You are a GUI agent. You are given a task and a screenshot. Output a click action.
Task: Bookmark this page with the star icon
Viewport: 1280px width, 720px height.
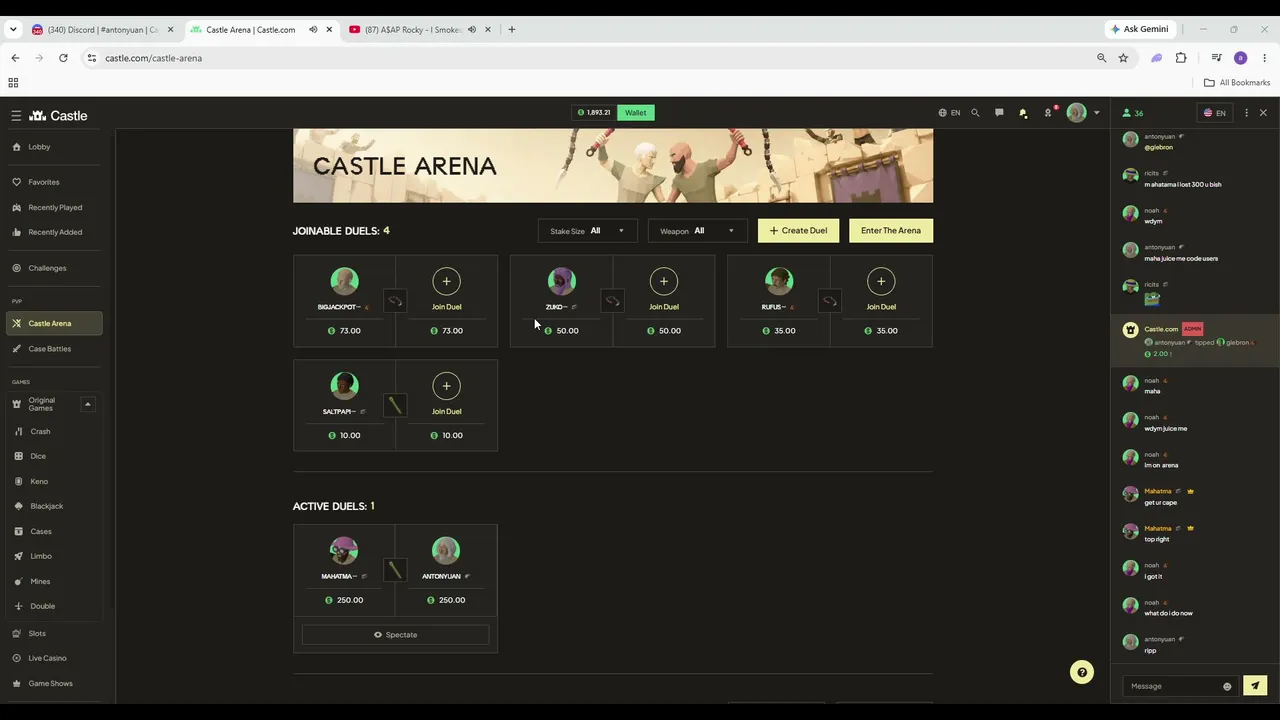pos(1123,58)
